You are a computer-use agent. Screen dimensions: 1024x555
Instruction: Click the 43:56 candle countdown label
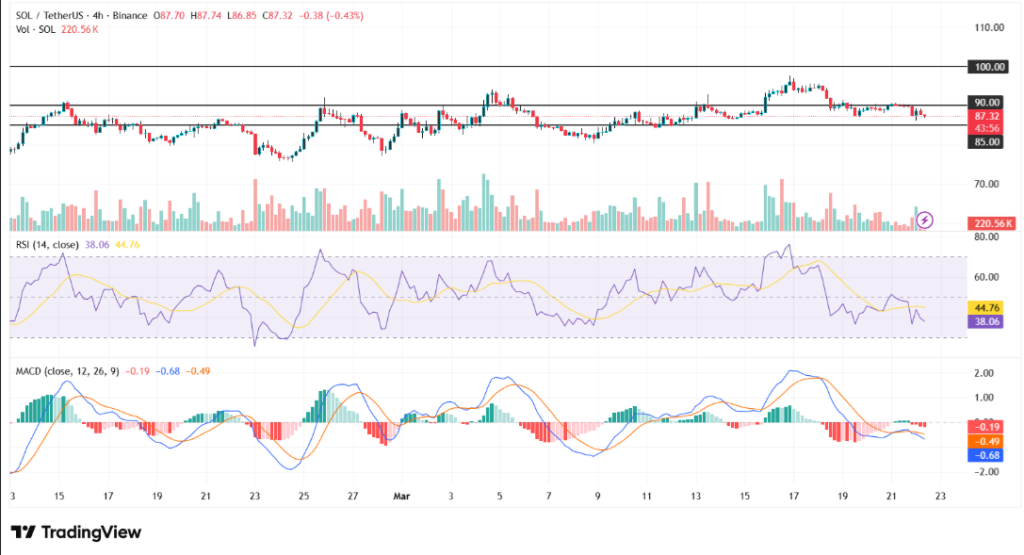click(986, 128)
